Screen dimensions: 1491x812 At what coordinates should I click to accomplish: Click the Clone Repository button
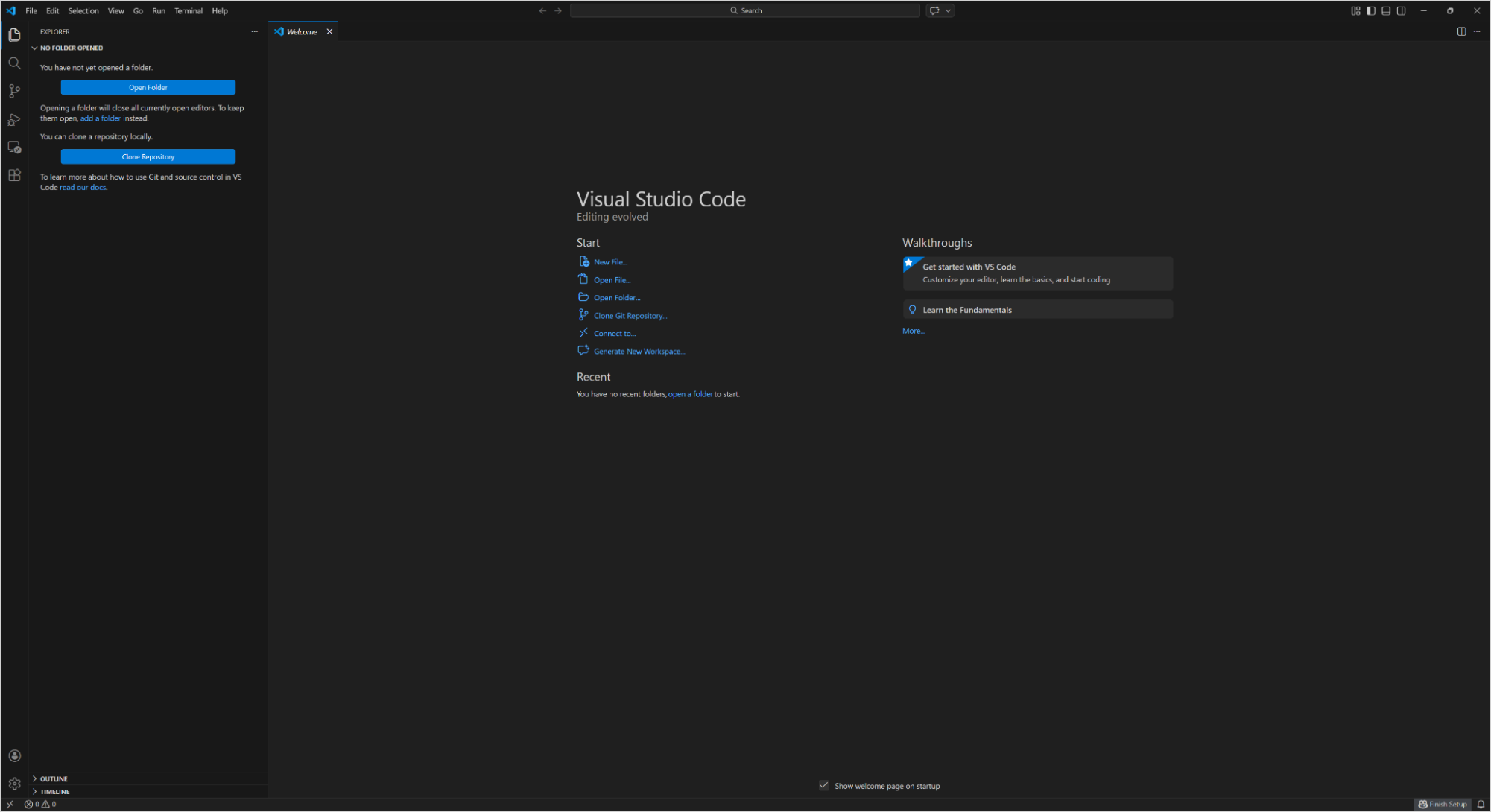click(148, 156)
